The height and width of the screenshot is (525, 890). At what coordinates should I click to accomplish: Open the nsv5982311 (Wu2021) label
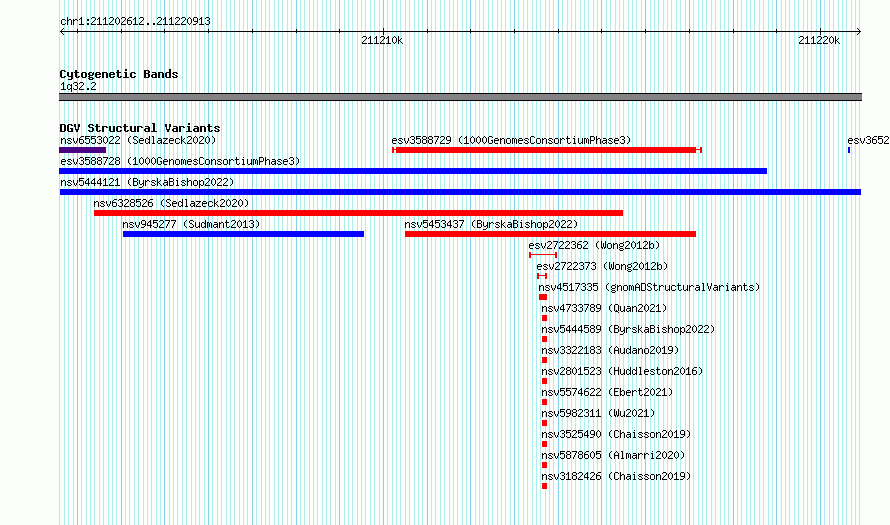tap(598, 413)
